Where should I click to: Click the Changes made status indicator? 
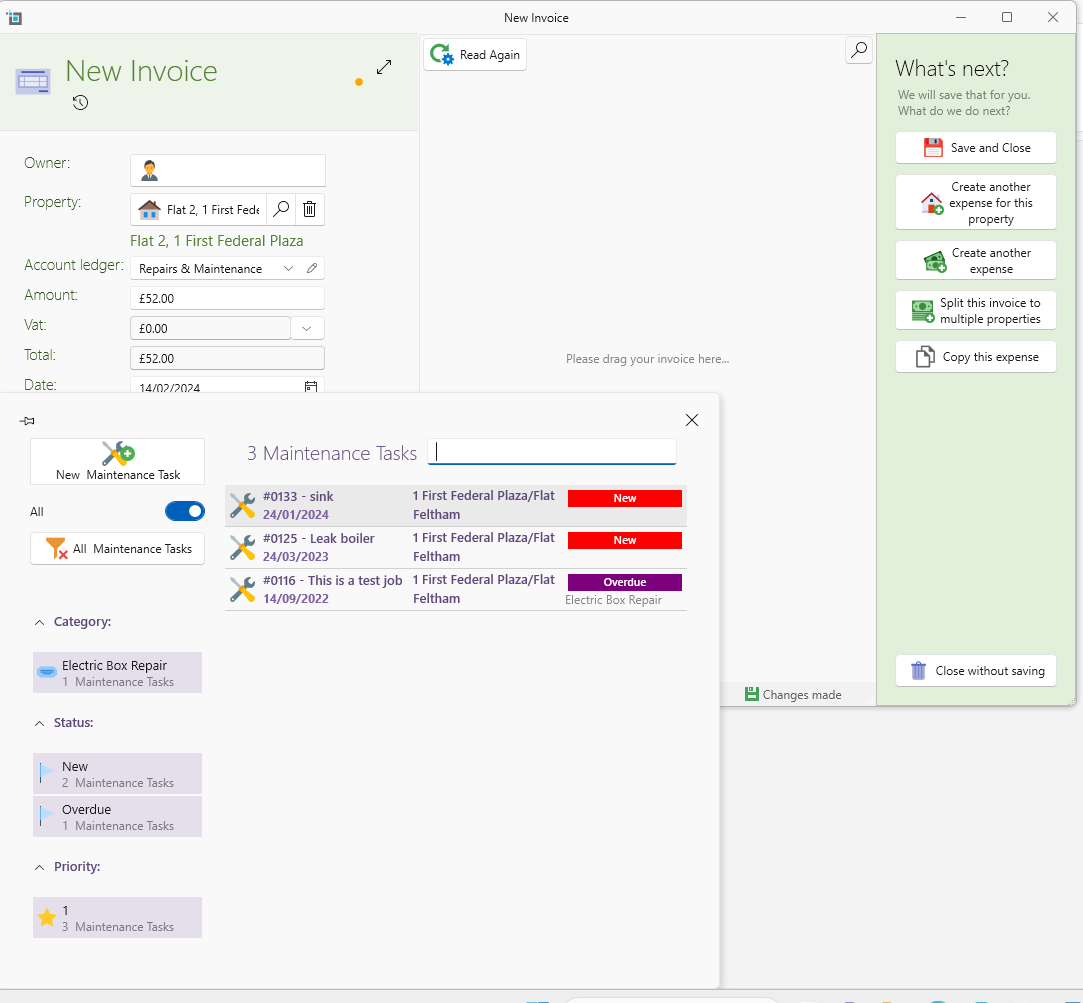pos(793,694)
